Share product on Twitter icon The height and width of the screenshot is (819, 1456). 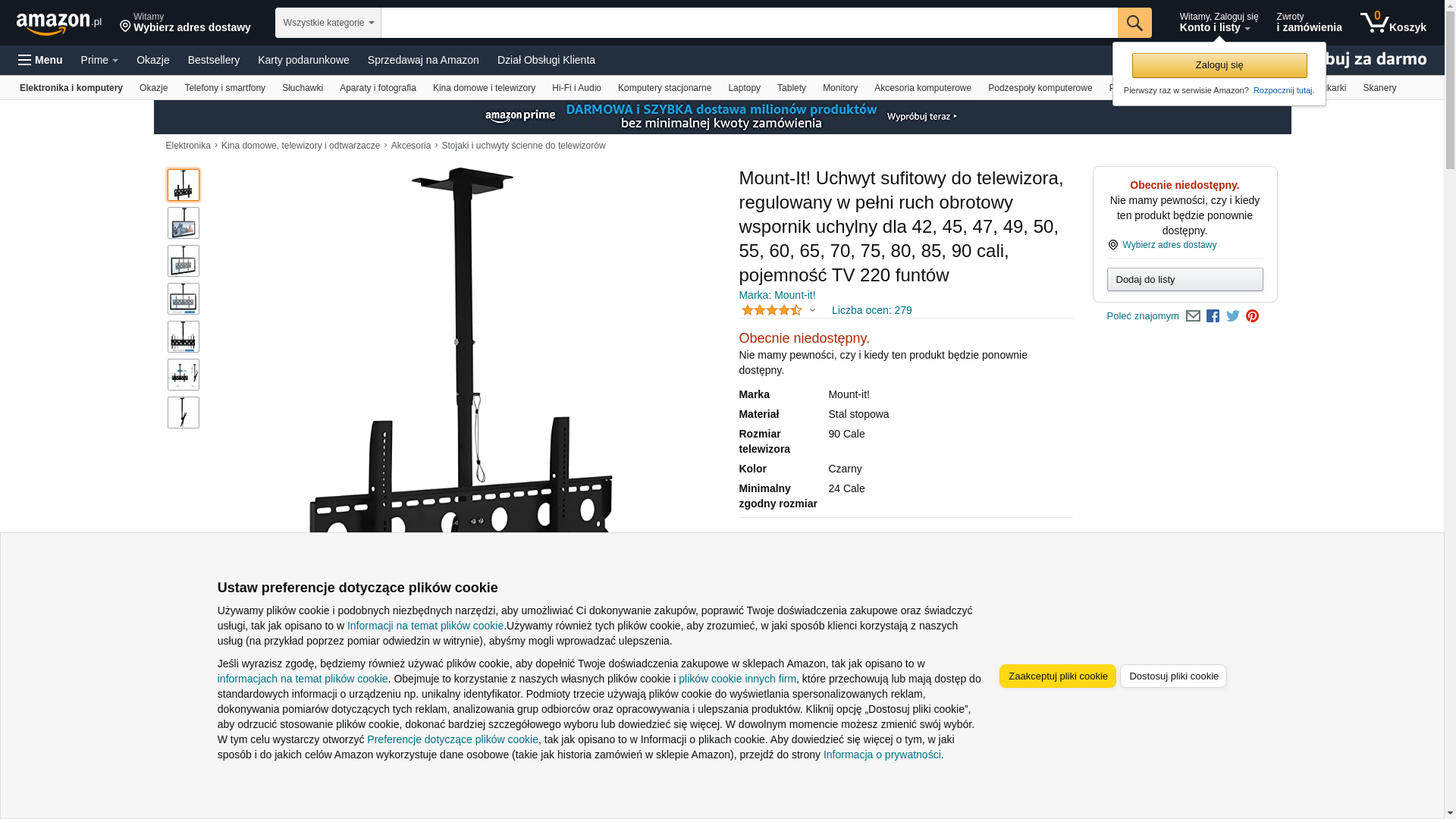1233,316
